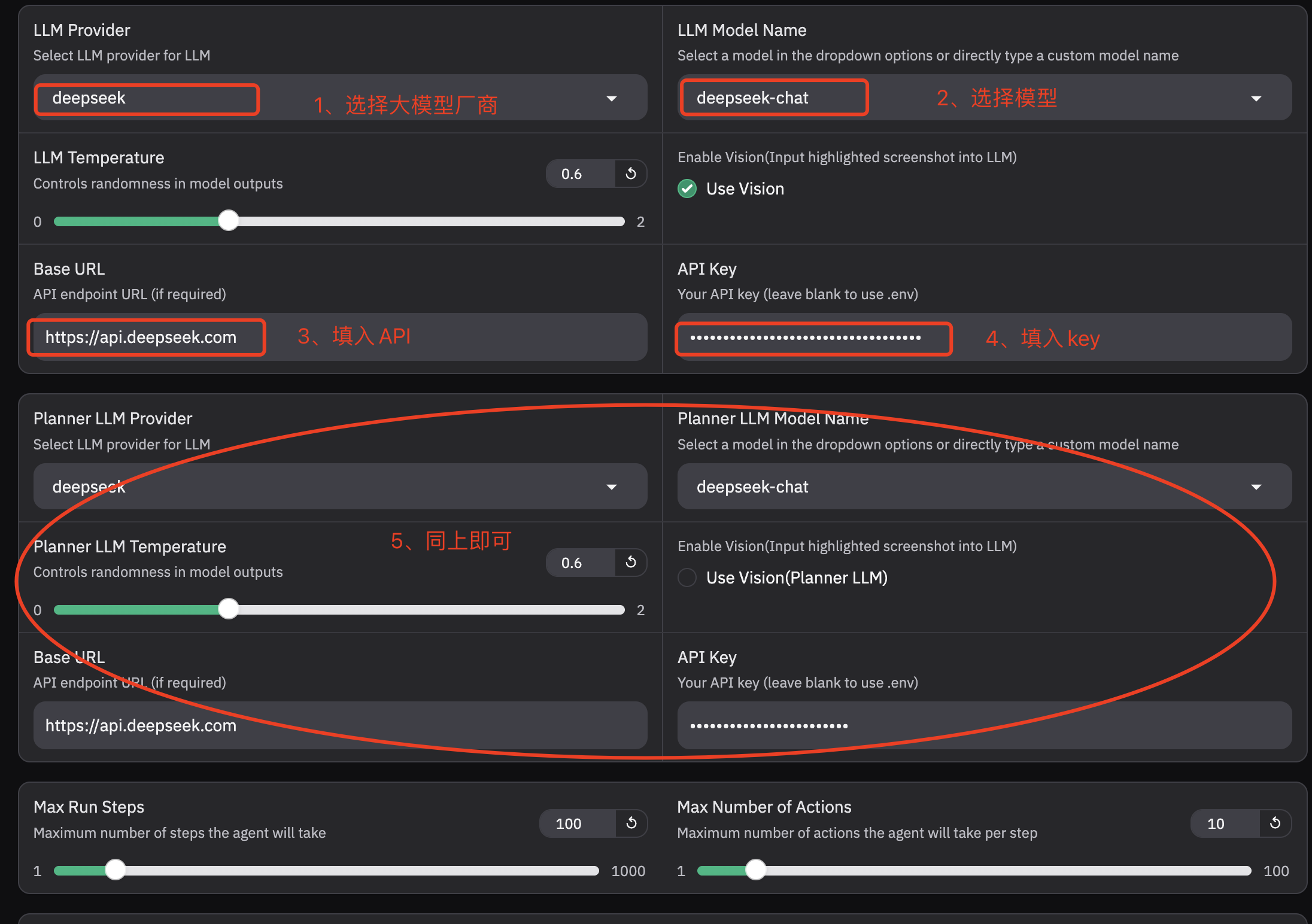Viewport: 1312px width, 924px height.
Task: Click the 'Max Number of Actions' heading
Action: (764, 807)
